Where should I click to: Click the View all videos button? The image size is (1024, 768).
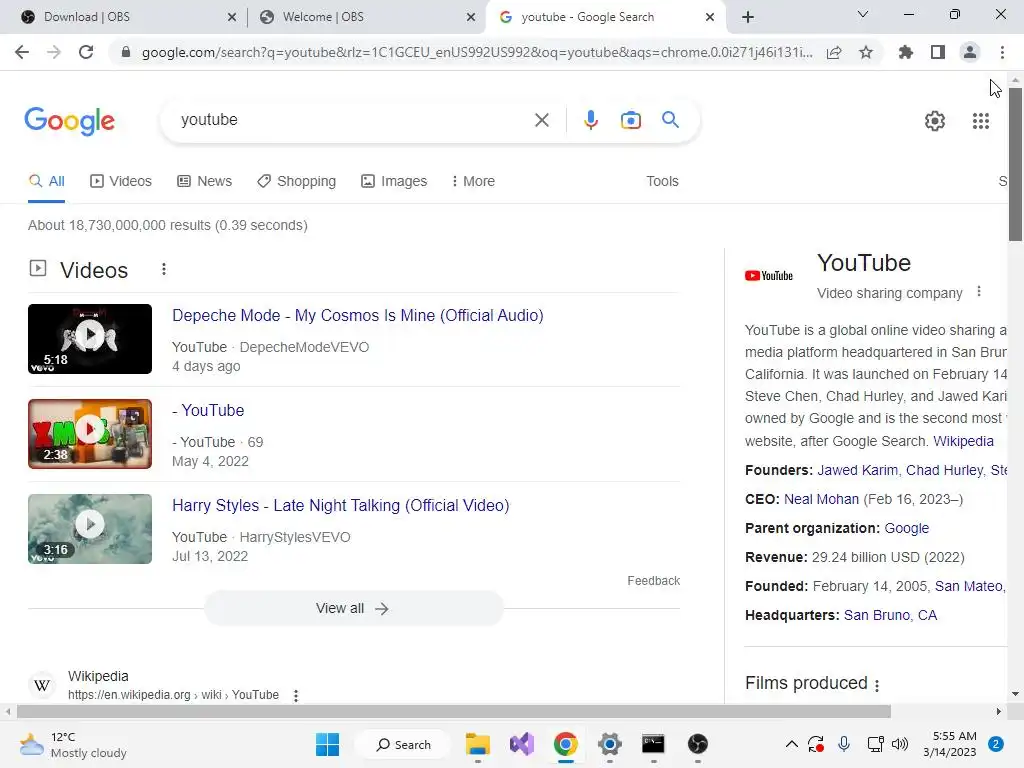(353, 608)
